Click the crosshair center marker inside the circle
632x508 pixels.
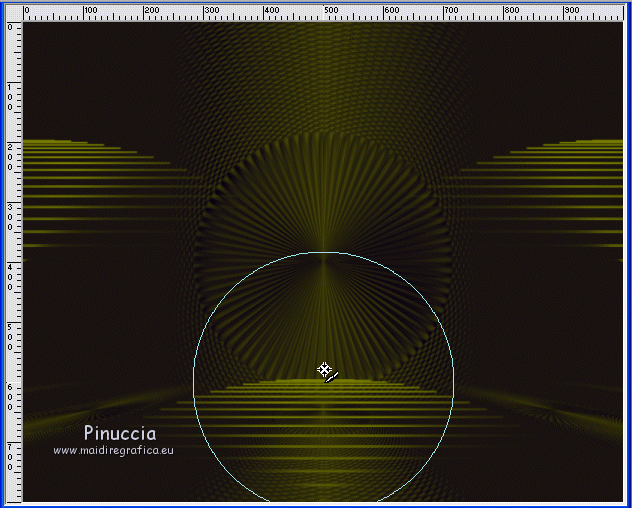324,369
